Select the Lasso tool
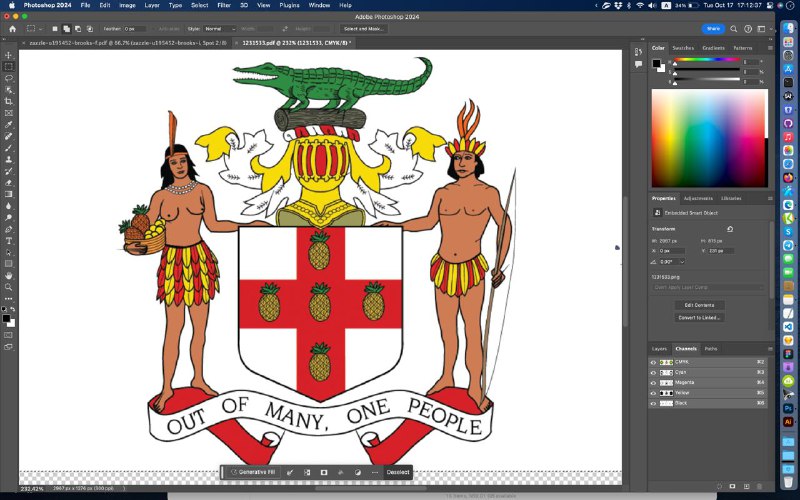The height and width of the screenshot is (500, 800). tap(9, 79)
